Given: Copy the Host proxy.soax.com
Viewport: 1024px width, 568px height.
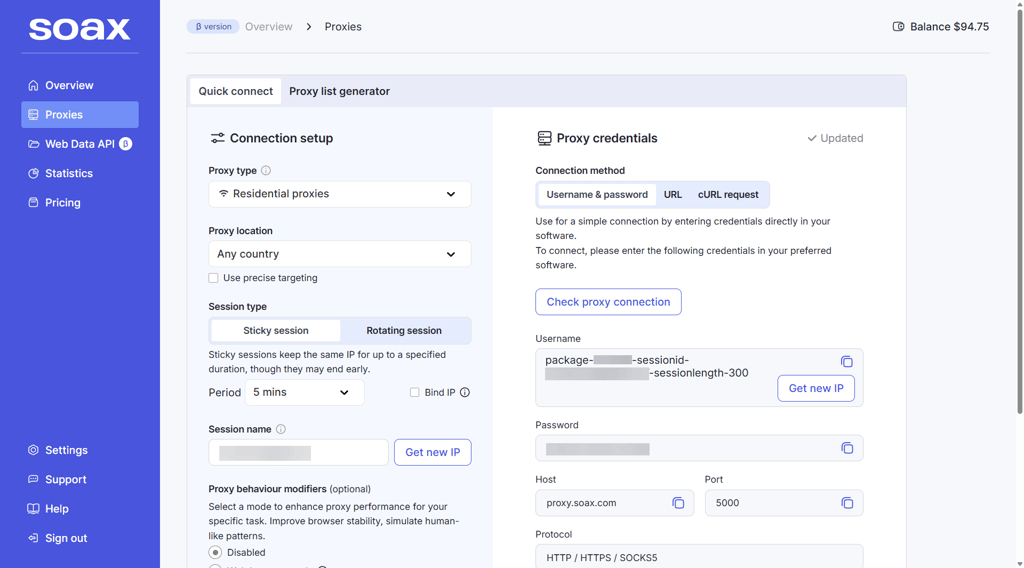Looking at the screenshot, I should [x=678, y=503].
